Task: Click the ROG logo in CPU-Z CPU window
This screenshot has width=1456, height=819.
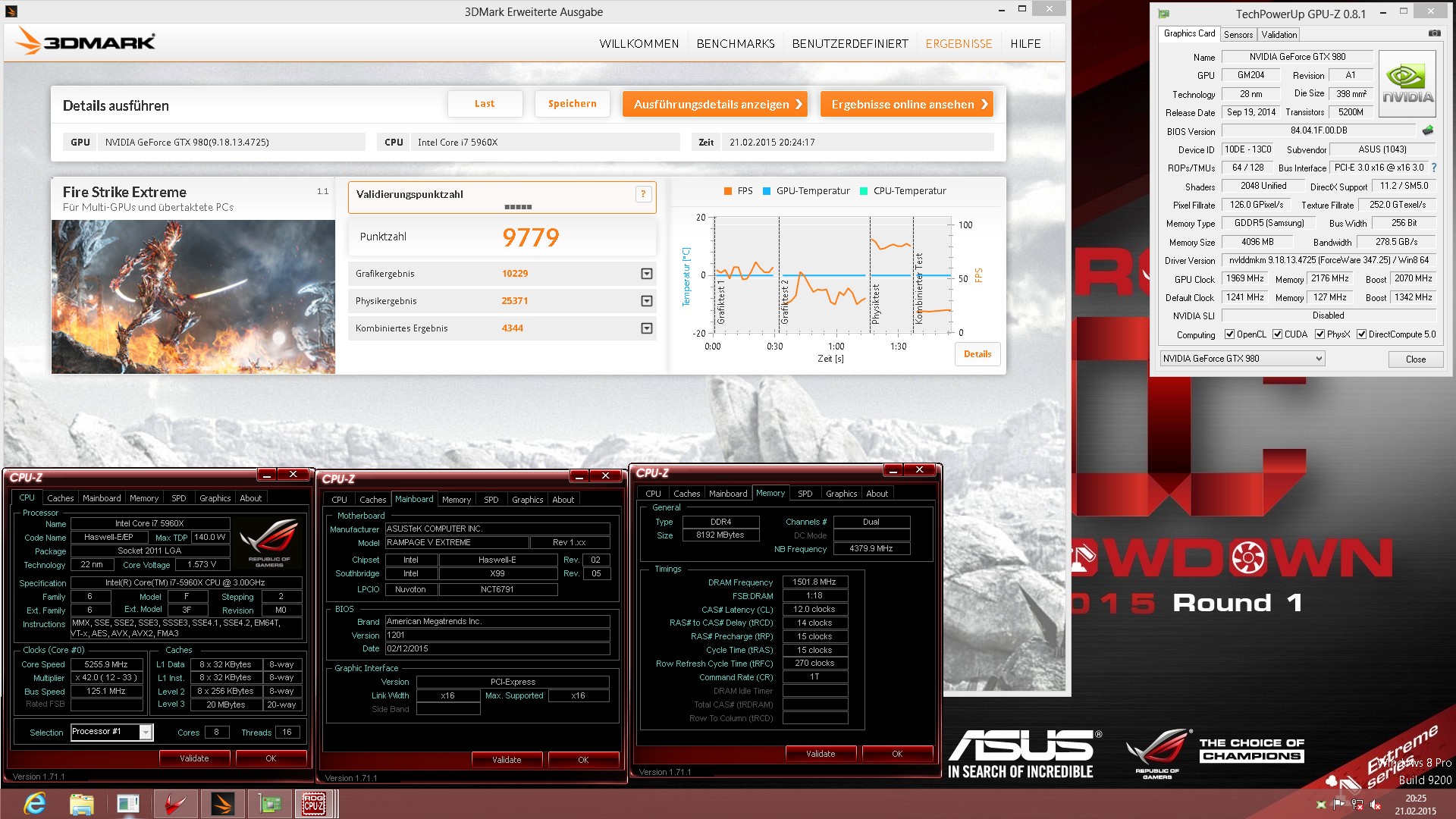Action: pyautogui.click(x=269, y=543)
